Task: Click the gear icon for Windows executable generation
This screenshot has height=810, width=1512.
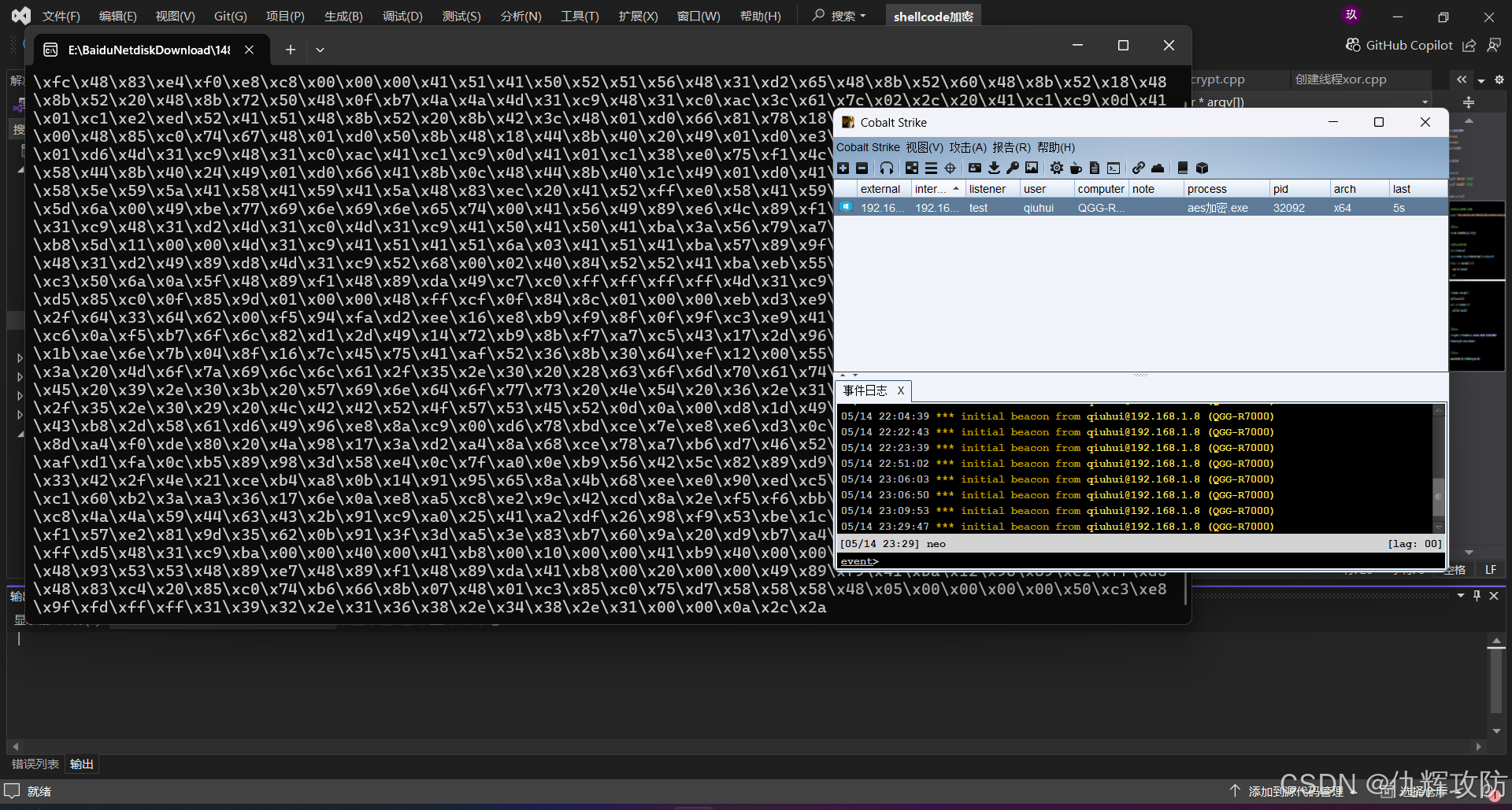Action: point(1057,168)
